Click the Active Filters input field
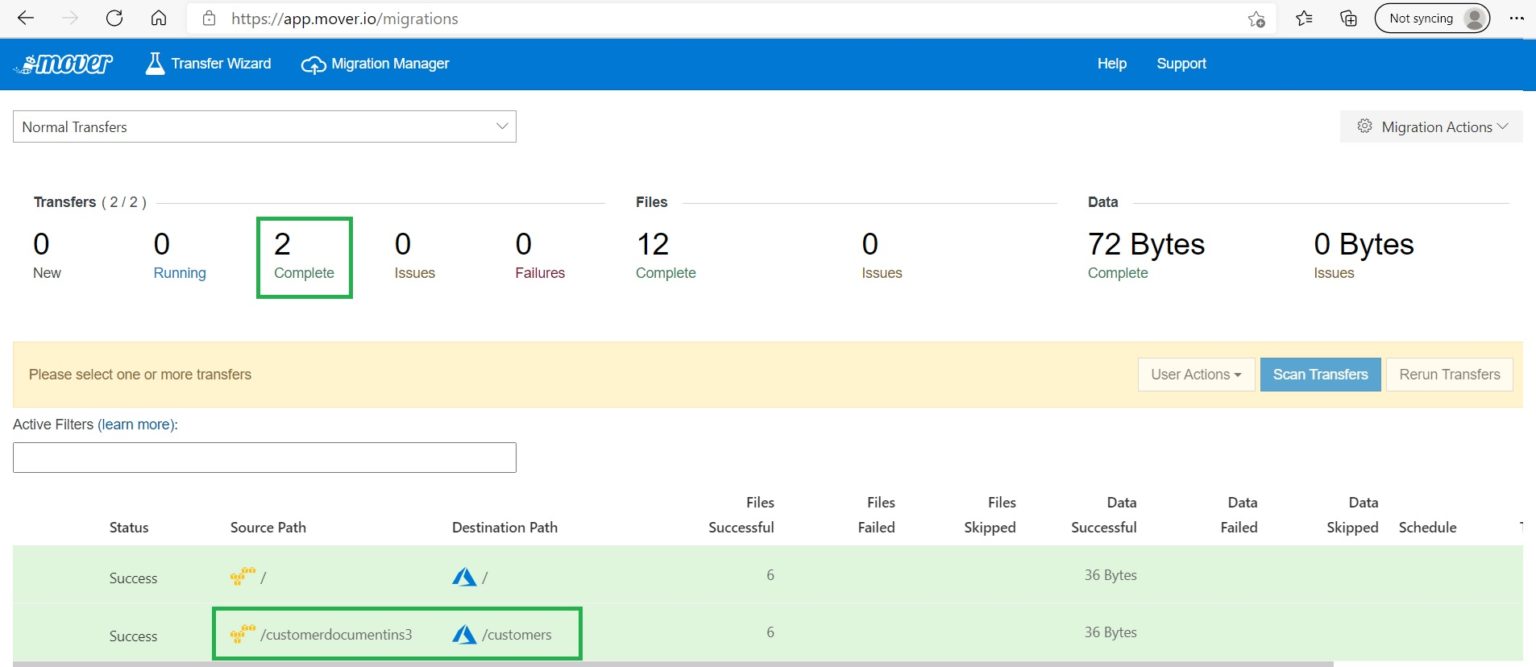Screen dimensions: 1536x667 pyautogui.click(x=264, y=457)
